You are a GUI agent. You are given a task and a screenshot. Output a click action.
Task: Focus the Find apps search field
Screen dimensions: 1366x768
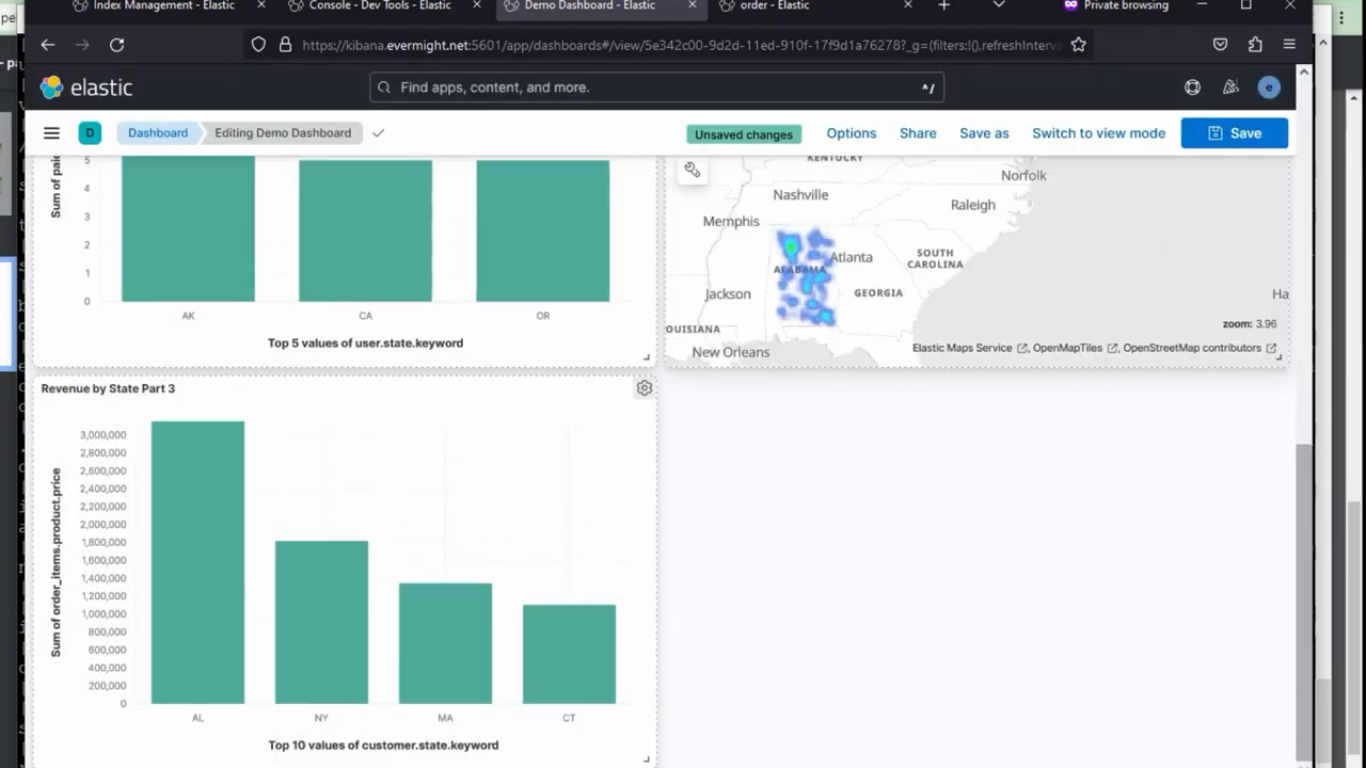(x=656, y=87)
